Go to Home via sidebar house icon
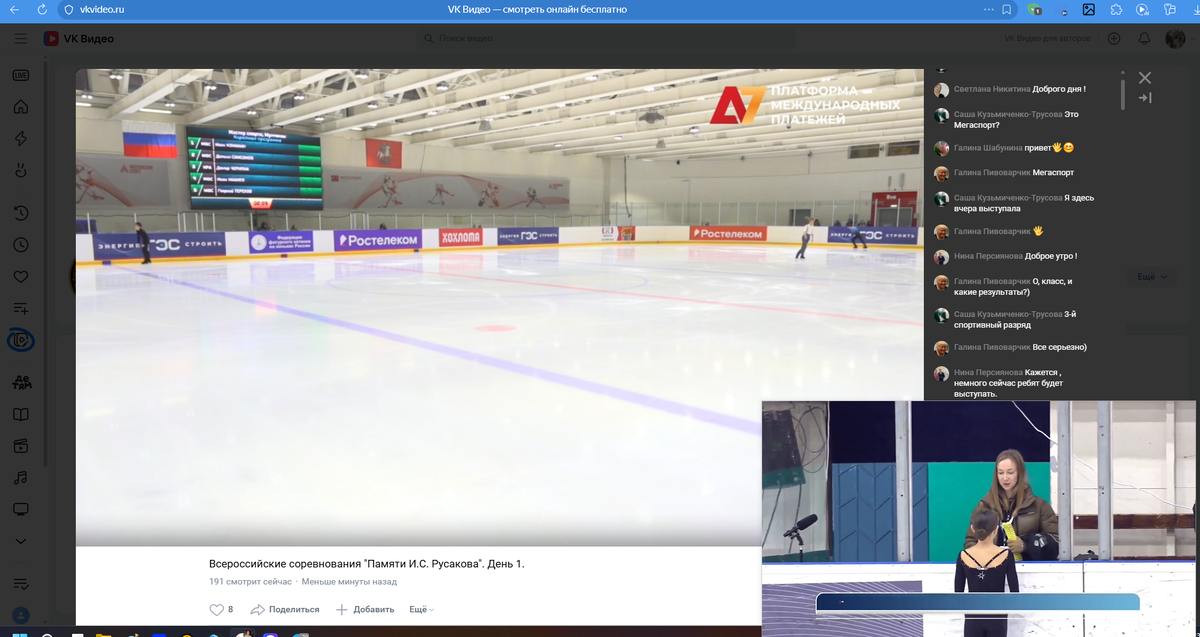This screenshot has height=637, width=1200. [x=20, y=107]
